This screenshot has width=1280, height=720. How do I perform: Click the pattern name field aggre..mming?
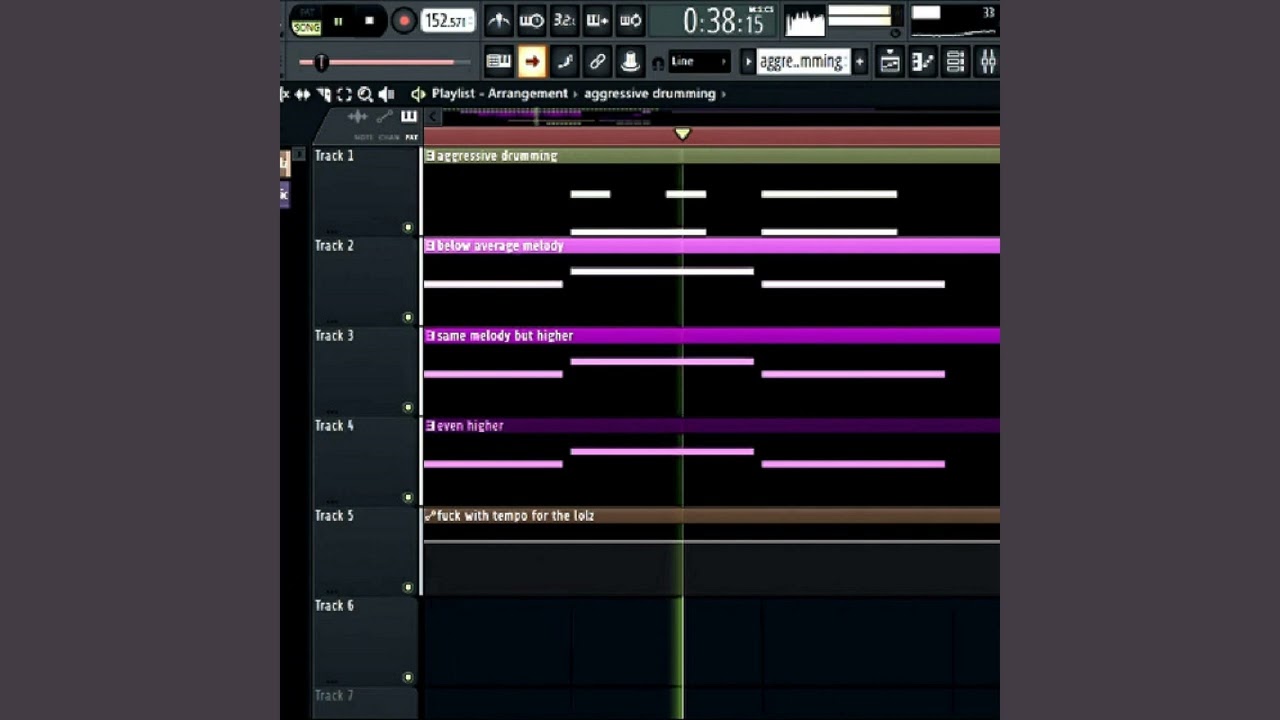[803, 62]
